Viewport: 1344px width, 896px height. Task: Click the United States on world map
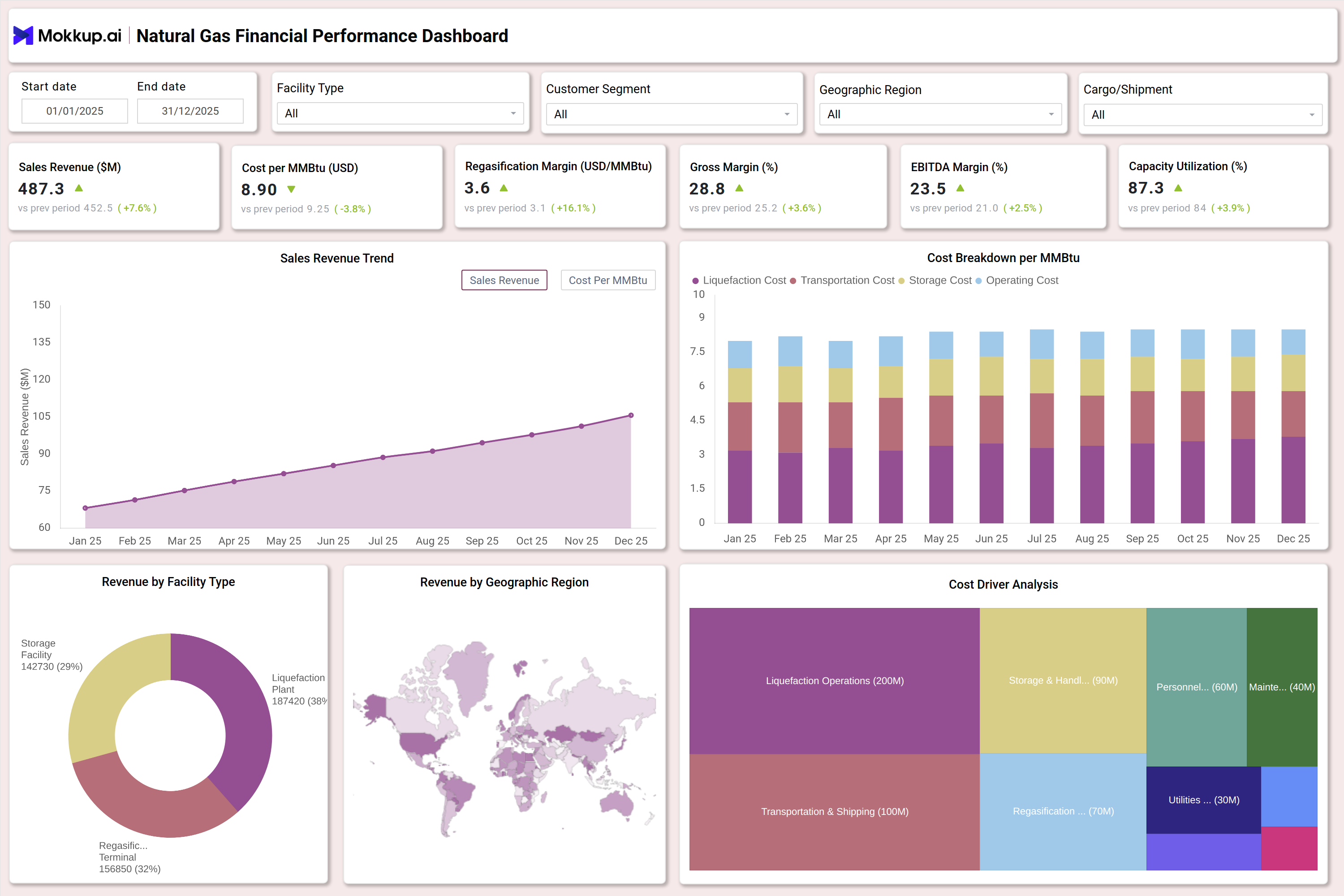click(x=422, y=743)
